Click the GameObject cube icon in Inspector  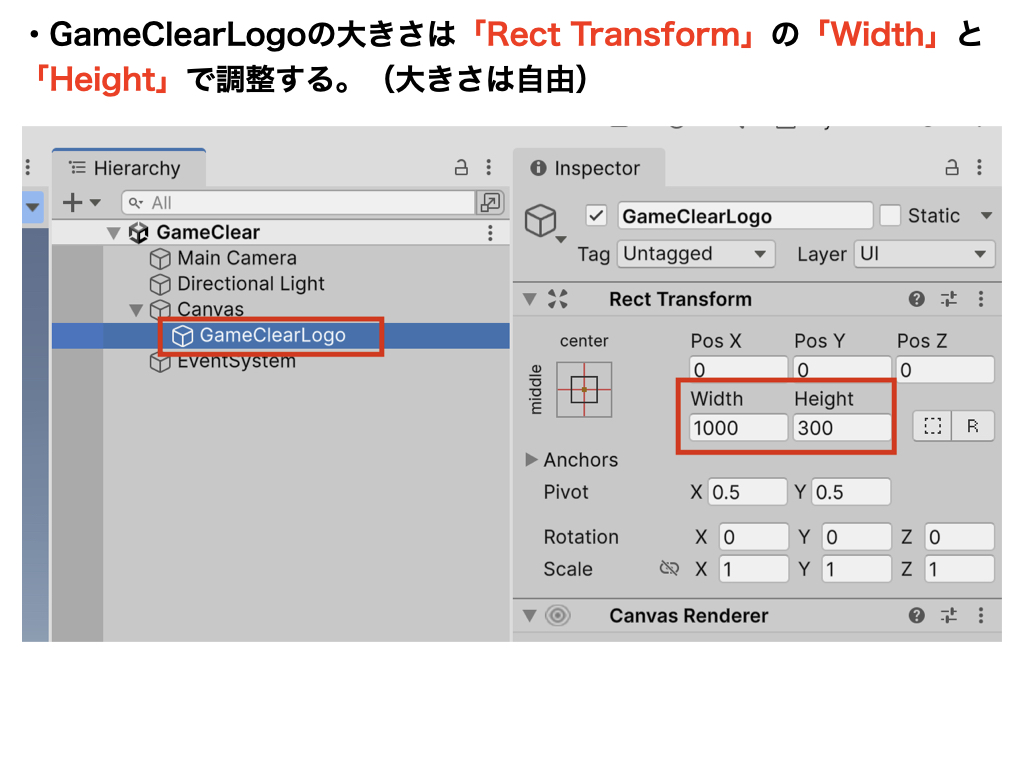point(541,220)
